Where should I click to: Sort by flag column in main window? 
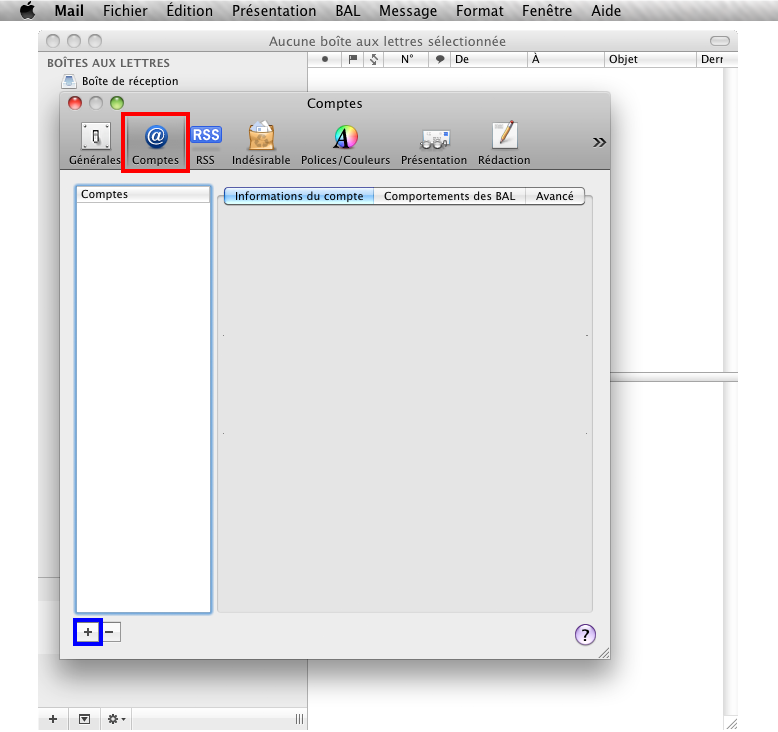pyautogui.click(x=353, y=59)
